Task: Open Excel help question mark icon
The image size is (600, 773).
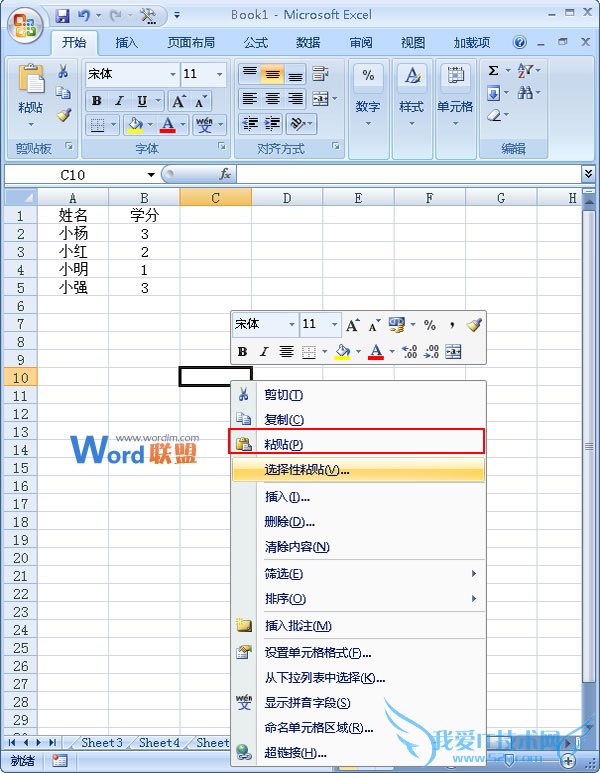Action: tap(520, 42)
